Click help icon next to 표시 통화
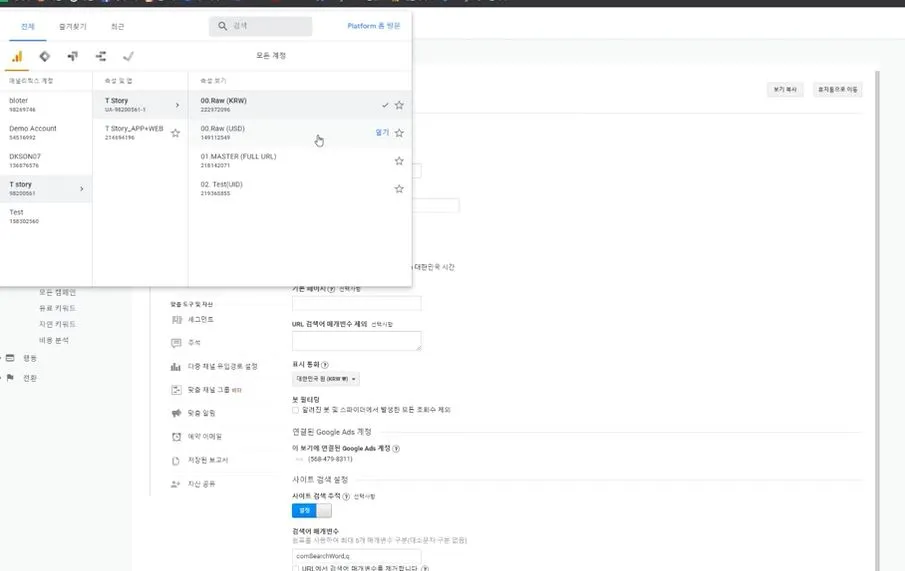This screenshot has height=571, width=905. tap(324, 365)
